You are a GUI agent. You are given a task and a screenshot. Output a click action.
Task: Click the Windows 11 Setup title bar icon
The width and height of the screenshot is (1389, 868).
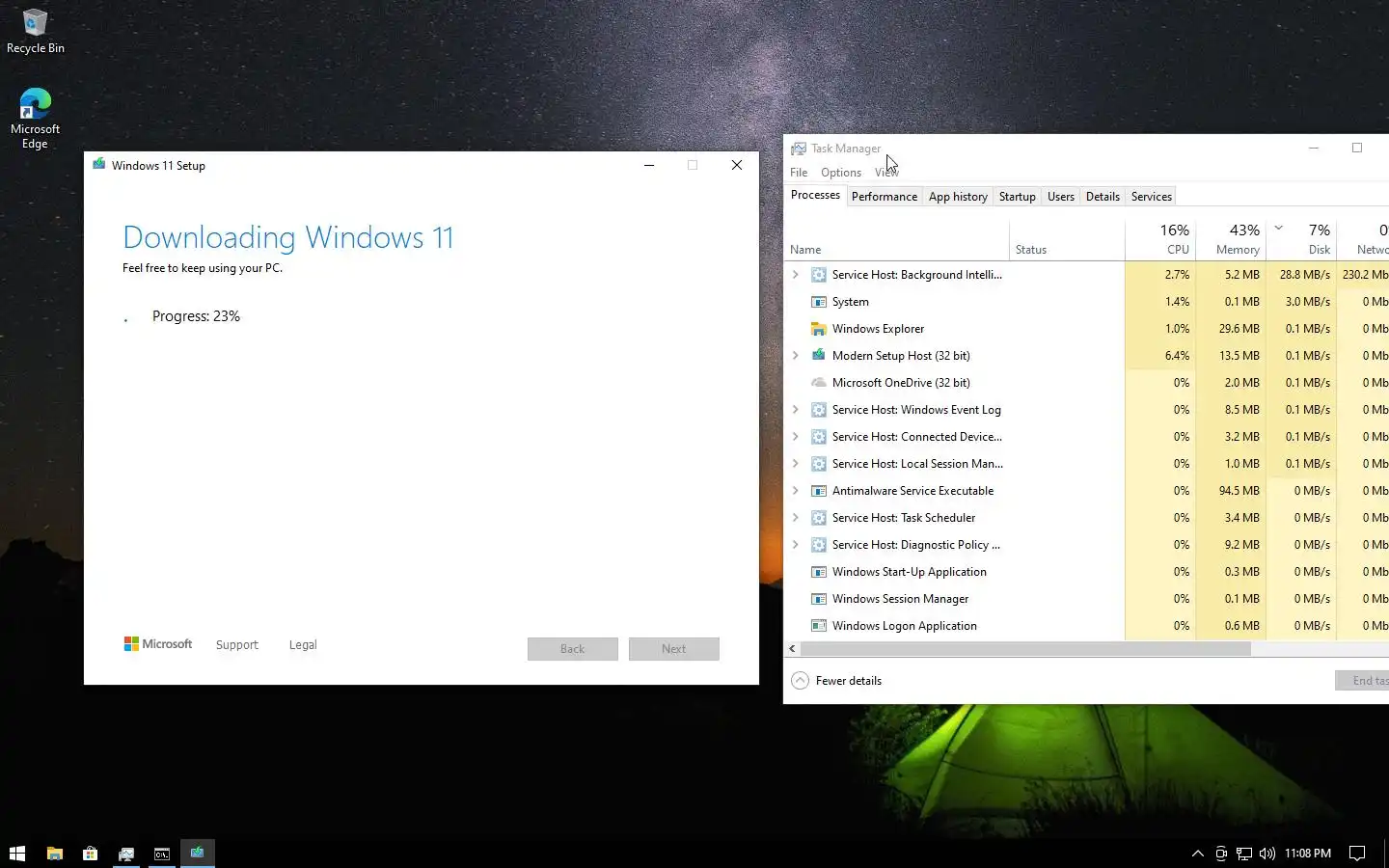click(x=98, y=165)
